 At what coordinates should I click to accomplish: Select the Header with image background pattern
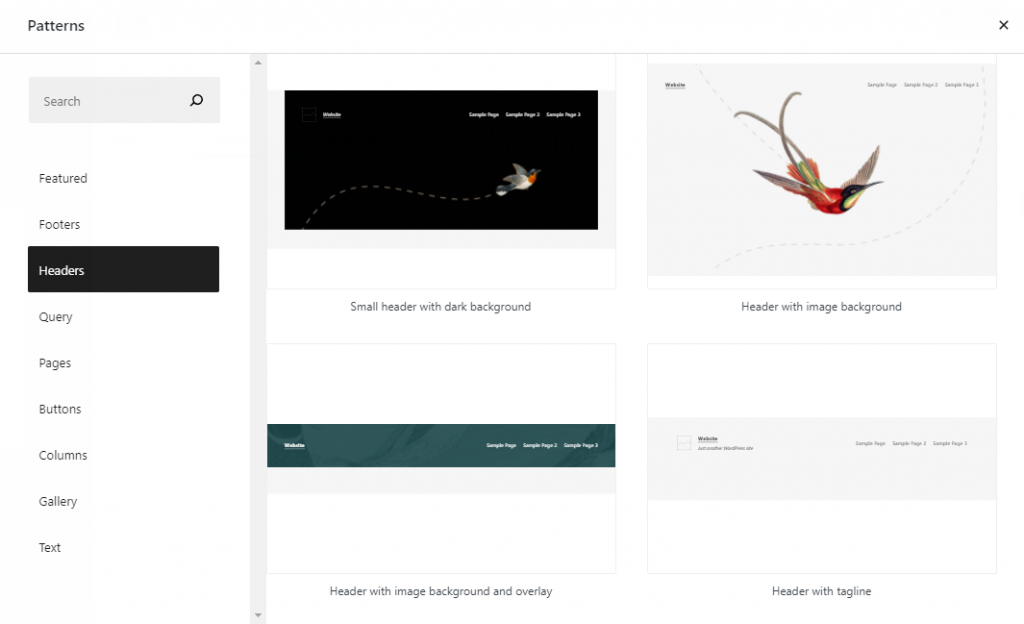pos(821,168)
